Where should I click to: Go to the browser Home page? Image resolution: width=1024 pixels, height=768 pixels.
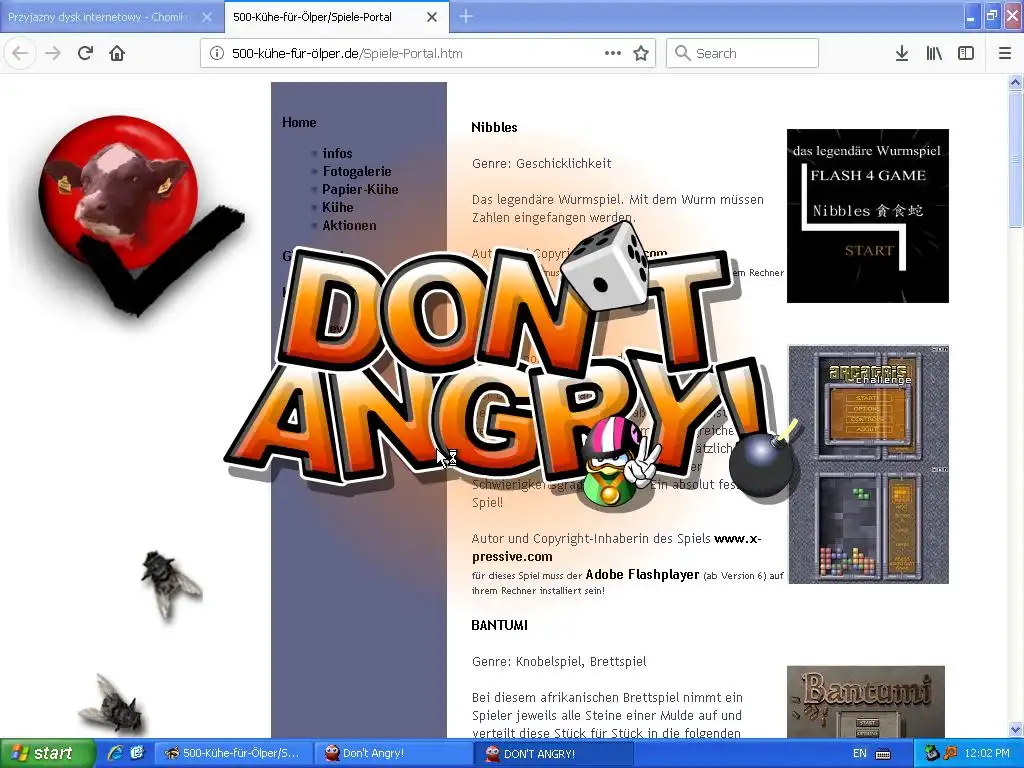(117, 54)
